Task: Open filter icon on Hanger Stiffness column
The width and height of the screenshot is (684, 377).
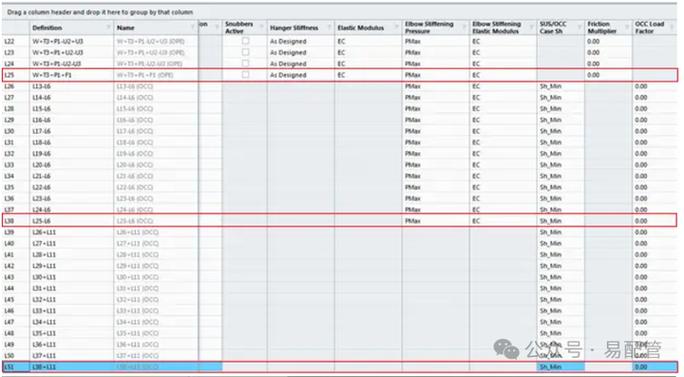Action: pyautogui.click(x=329, y=27)
